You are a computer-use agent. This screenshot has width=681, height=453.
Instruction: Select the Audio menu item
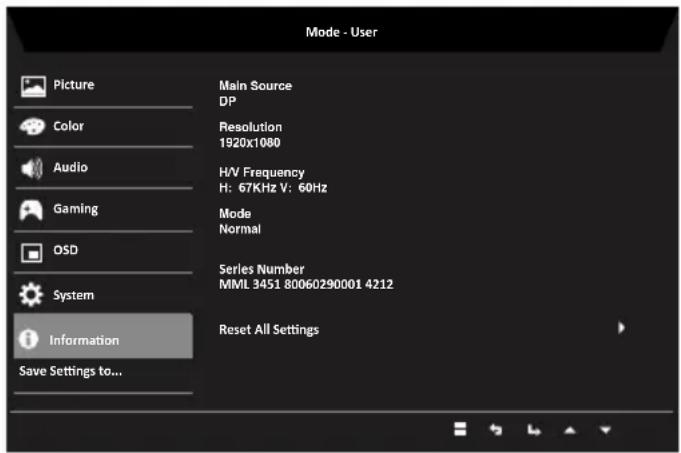point(103,168)
